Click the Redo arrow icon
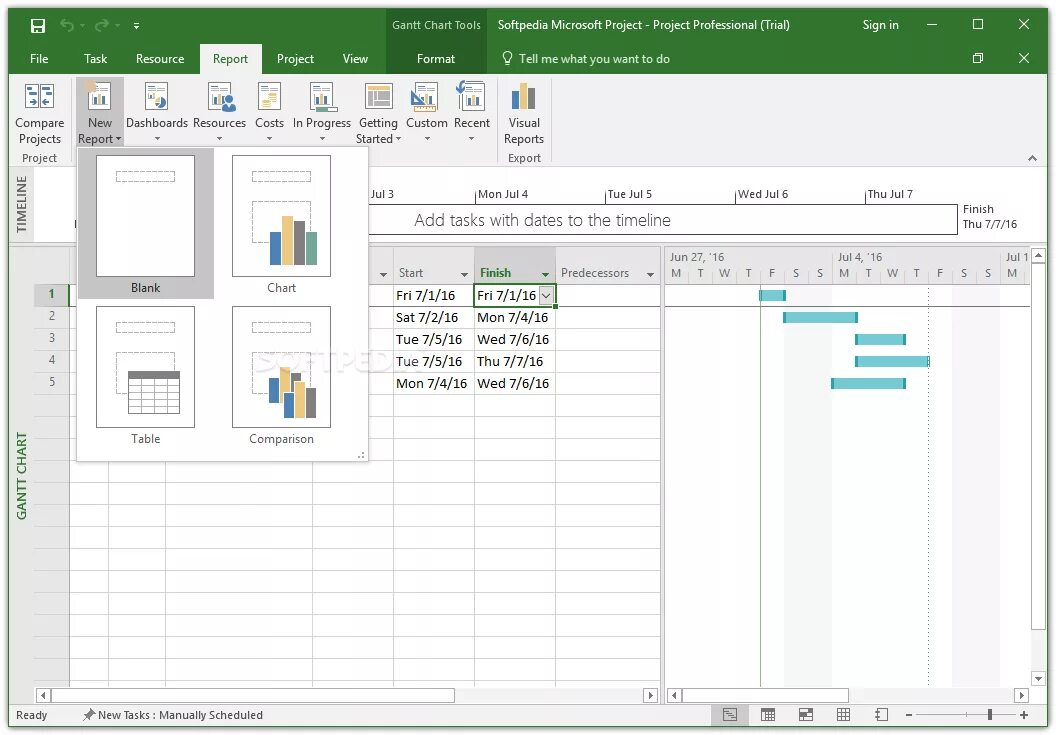Image resolution: width=1056 pixels, height=735 pixels. pos(102,26)
